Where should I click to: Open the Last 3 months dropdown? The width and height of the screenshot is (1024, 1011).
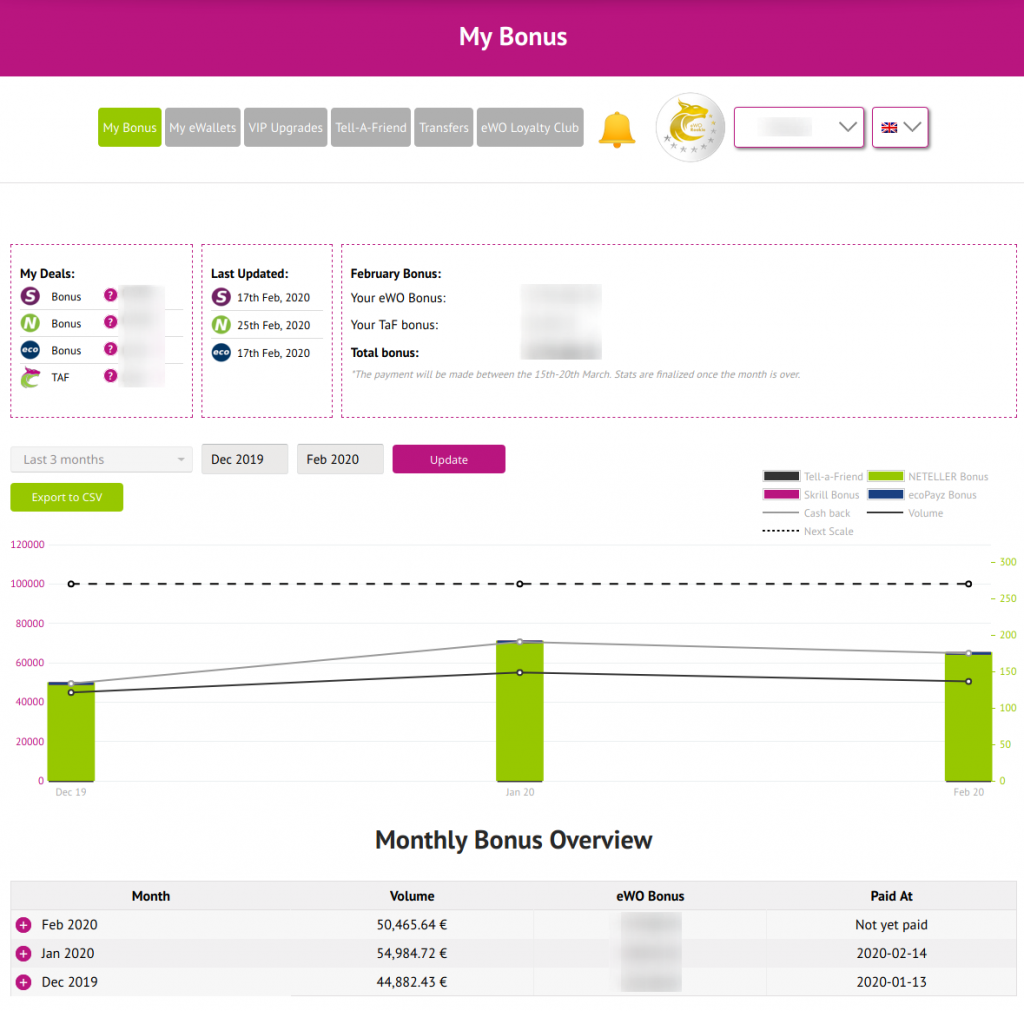click(x=100, y=459)
